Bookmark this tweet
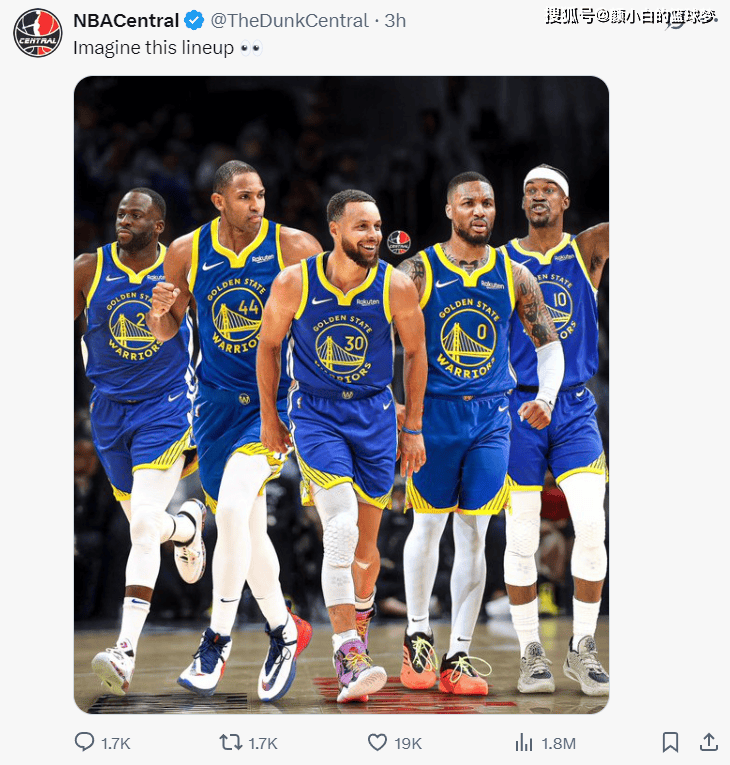 pos(670,743)
